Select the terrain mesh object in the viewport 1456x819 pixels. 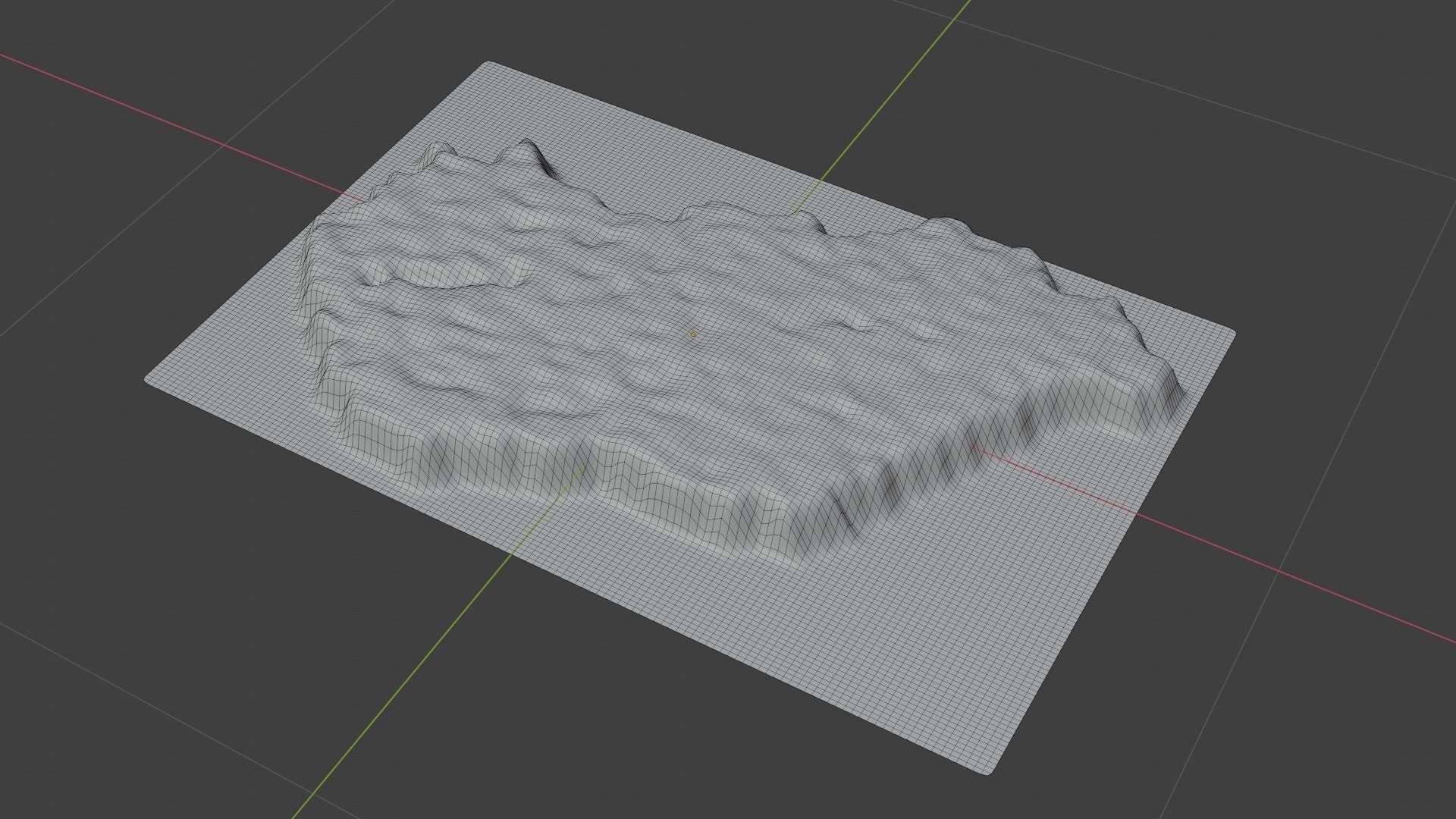(x=690, y=417)
